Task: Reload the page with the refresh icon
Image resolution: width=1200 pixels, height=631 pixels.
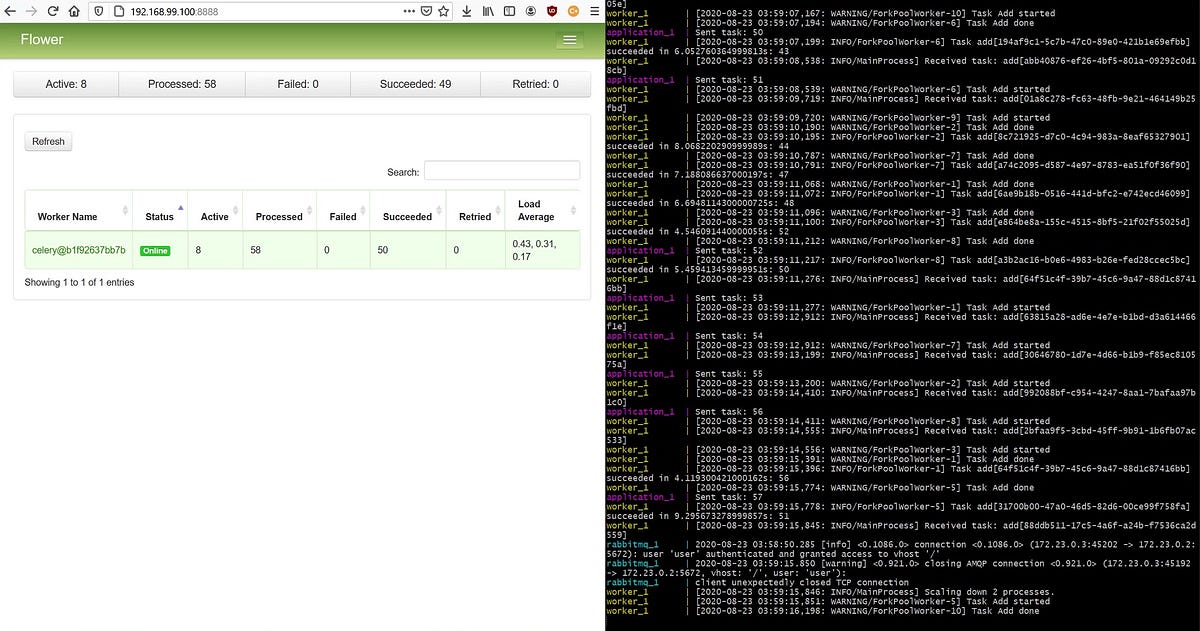Action: pyautogui.click(x=53, y=11)
